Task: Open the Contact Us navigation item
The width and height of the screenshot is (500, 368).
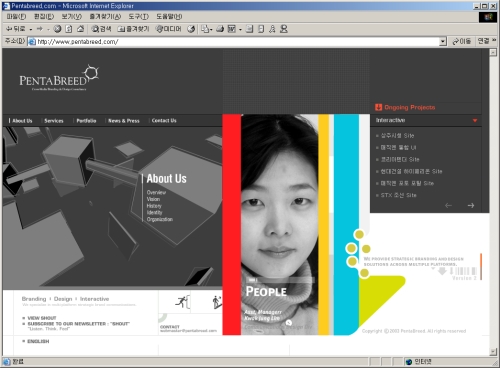Action: point(164,121)
